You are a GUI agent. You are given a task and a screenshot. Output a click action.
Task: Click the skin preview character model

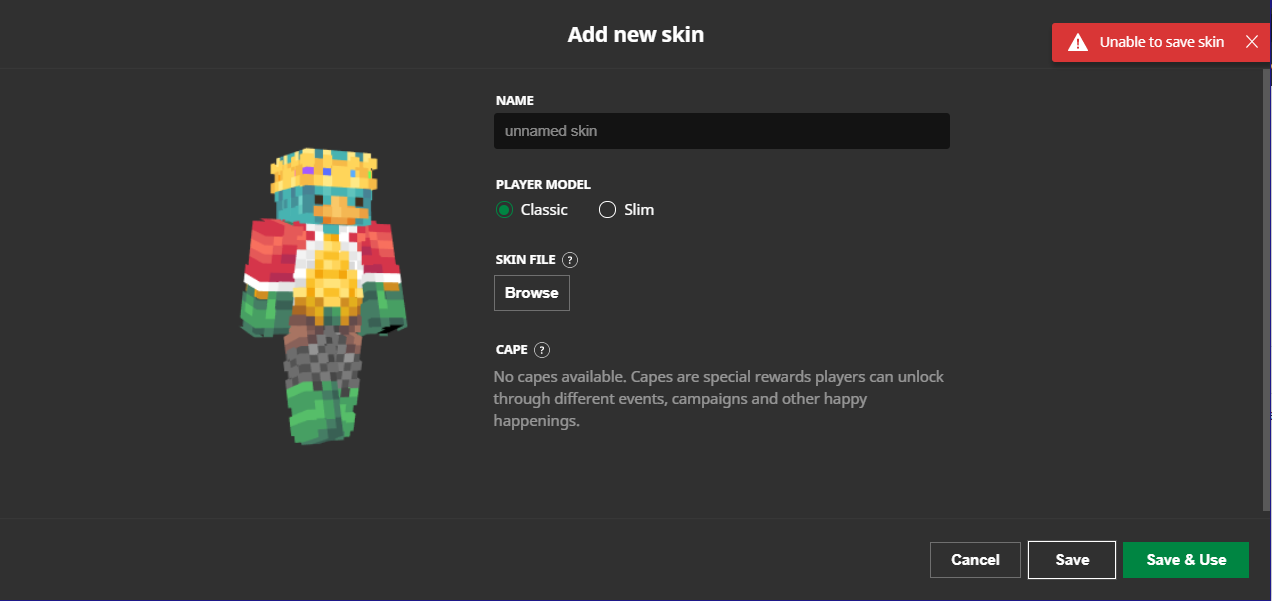click(325, 296)
